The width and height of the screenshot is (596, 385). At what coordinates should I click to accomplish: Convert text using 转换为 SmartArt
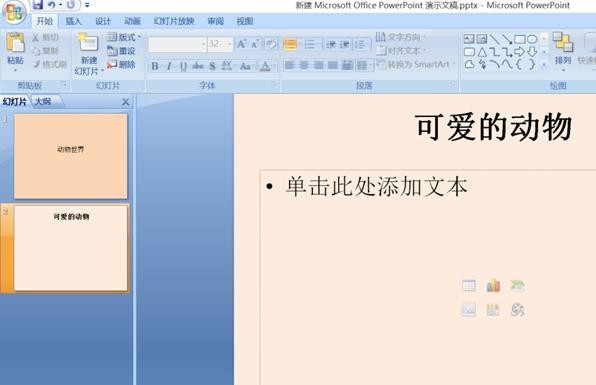pos(415,64)
